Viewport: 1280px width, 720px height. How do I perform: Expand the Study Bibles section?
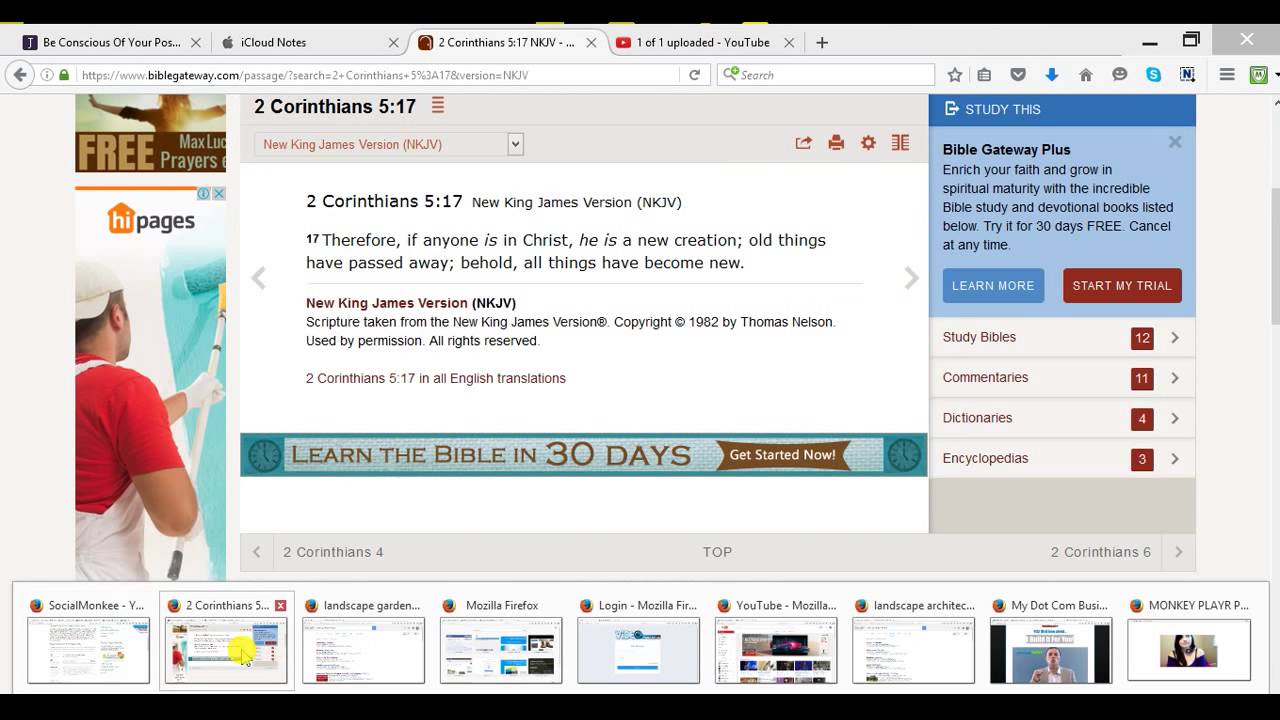[x=1062, y=338]
